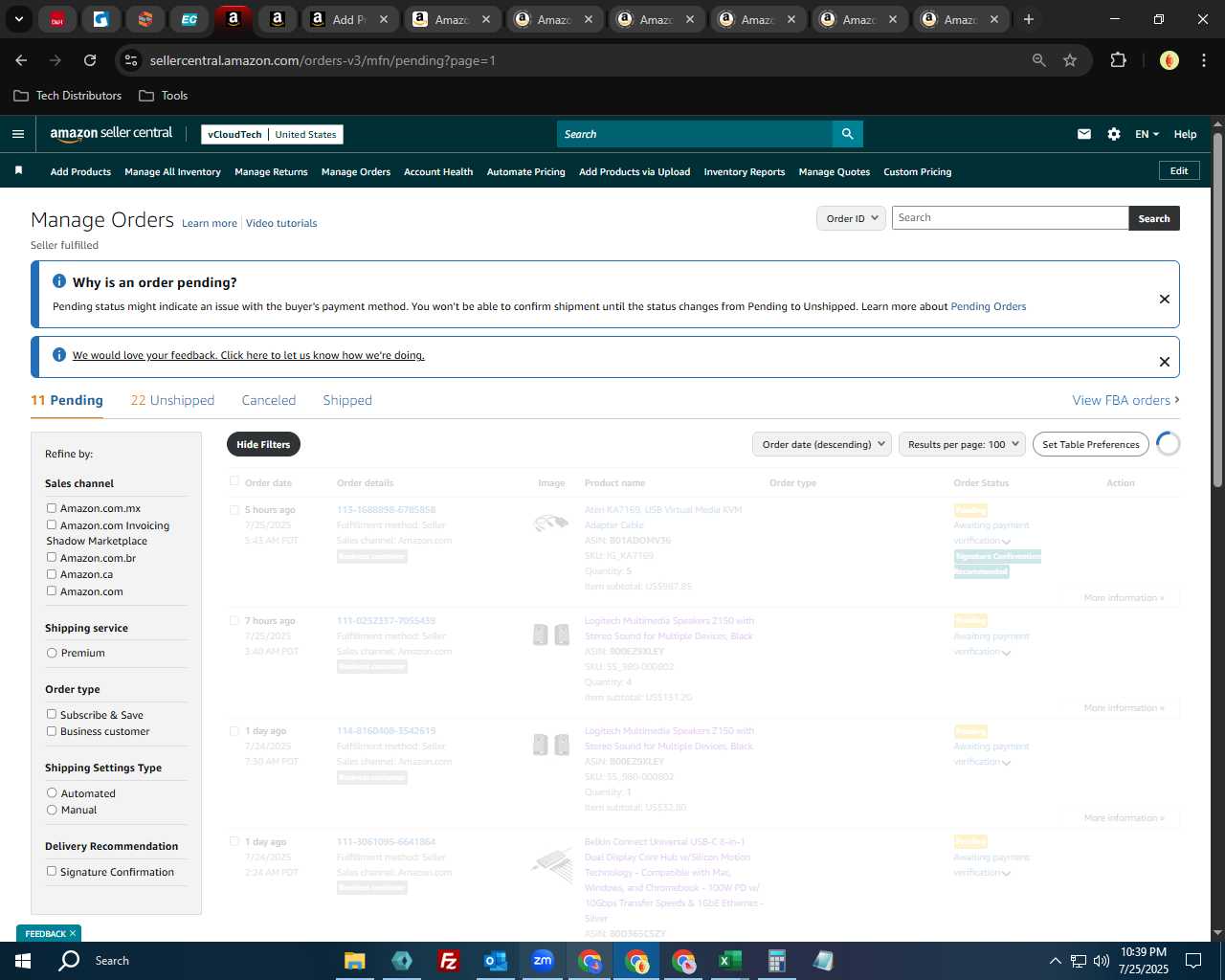Click the order Search button
Viewport: 1225px width, 980px height.
(1154, 218)
